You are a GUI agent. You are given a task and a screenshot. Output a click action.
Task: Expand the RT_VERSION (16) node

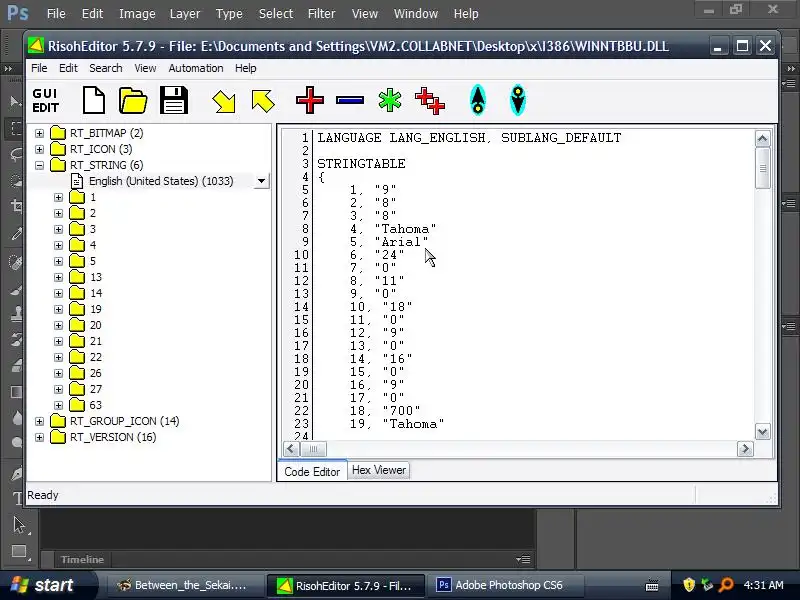pyautogui.click(x=39, y=437)
